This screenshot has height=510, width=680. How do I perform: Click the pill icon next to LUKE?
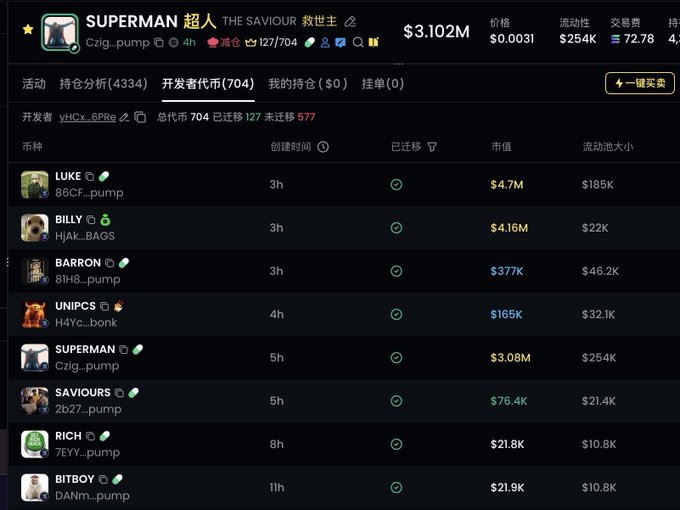(x=104, y=176)
